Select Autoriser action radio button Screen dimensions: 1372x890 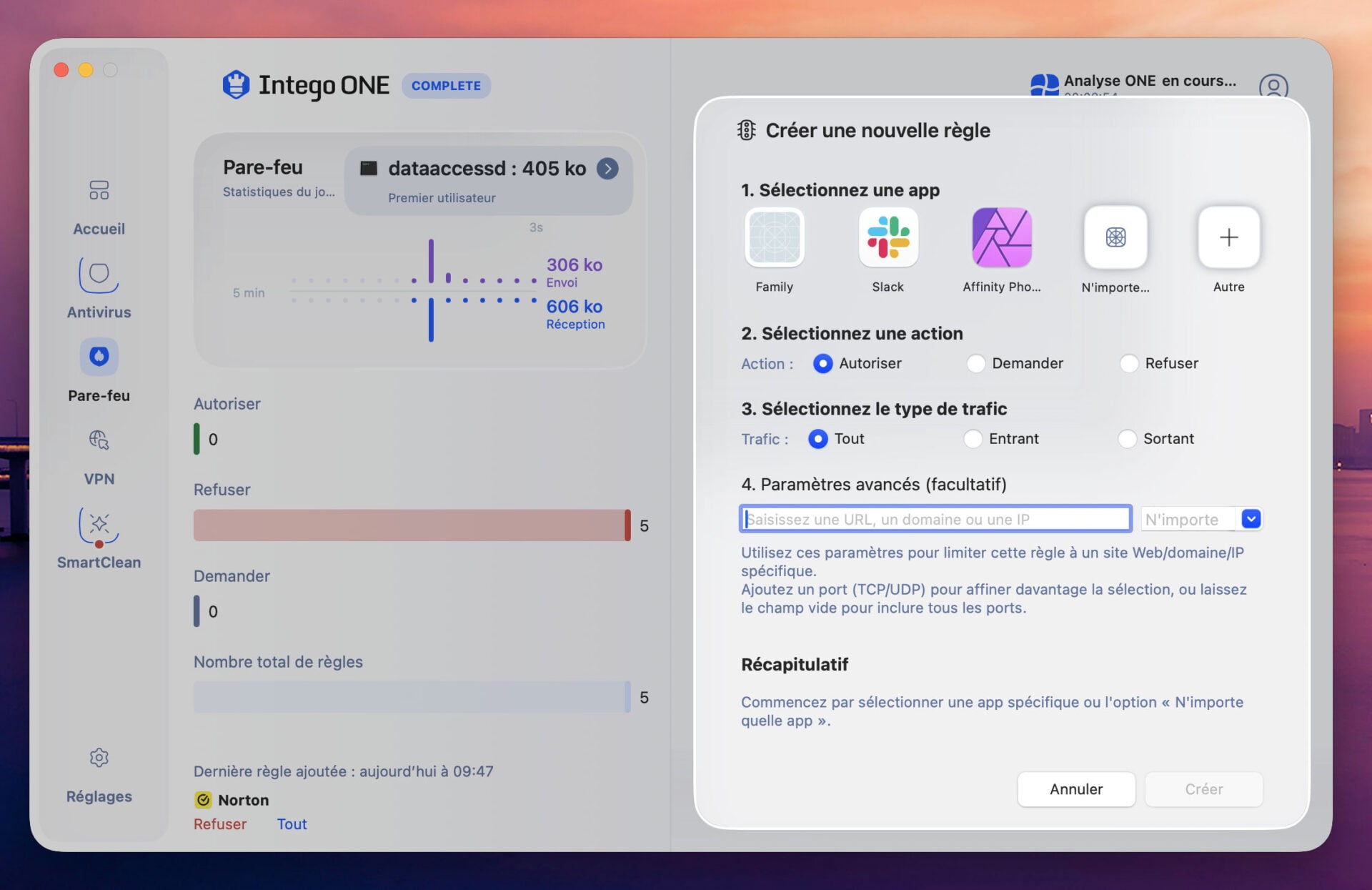(823, 364)
